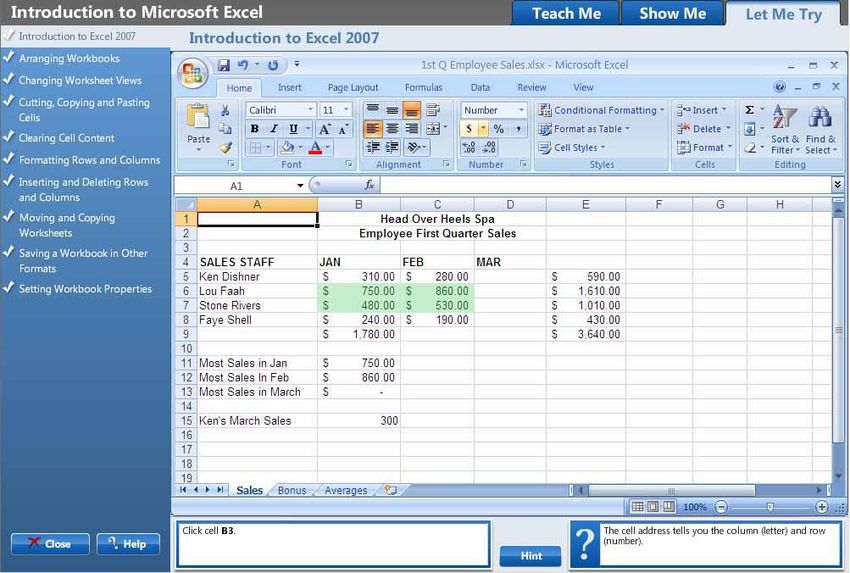Screen dimensions: 850x573
Task: Select cell B3 in the worksheet
Action: click(x=359, y=248)
